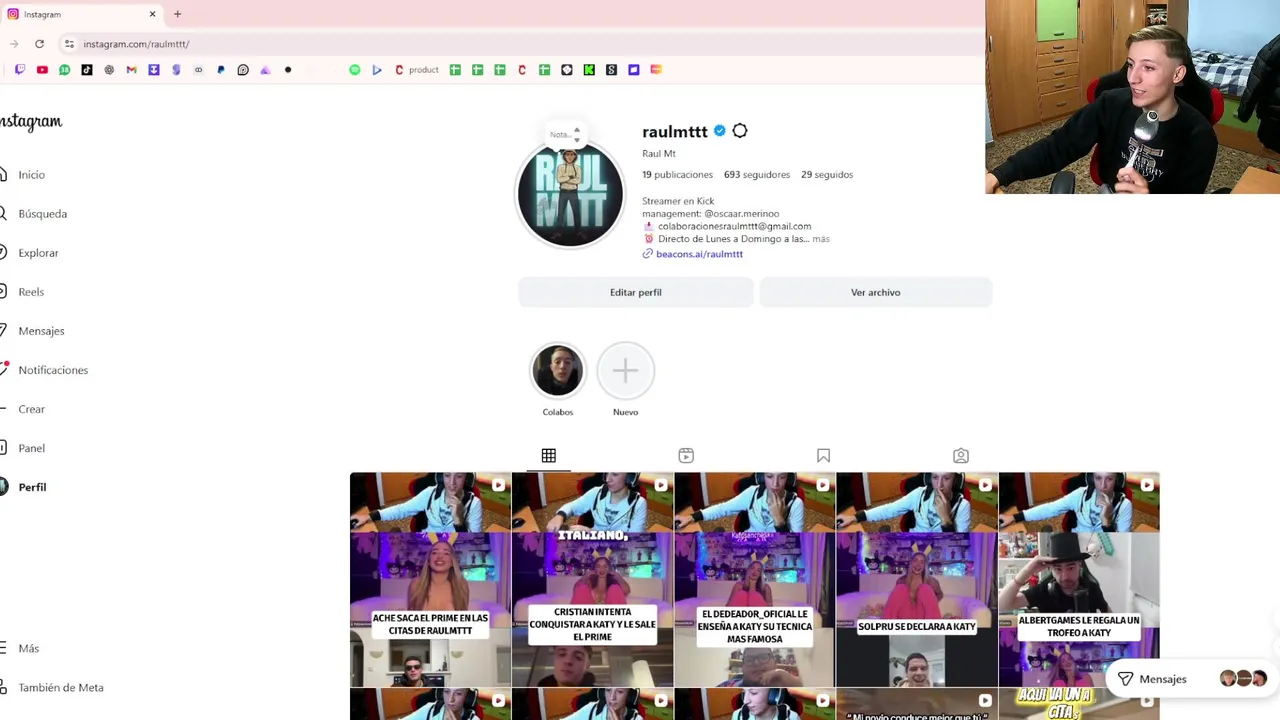Open the Twitch bookmark icon
The image size is (1280, 720).
(x=19, y=70)
